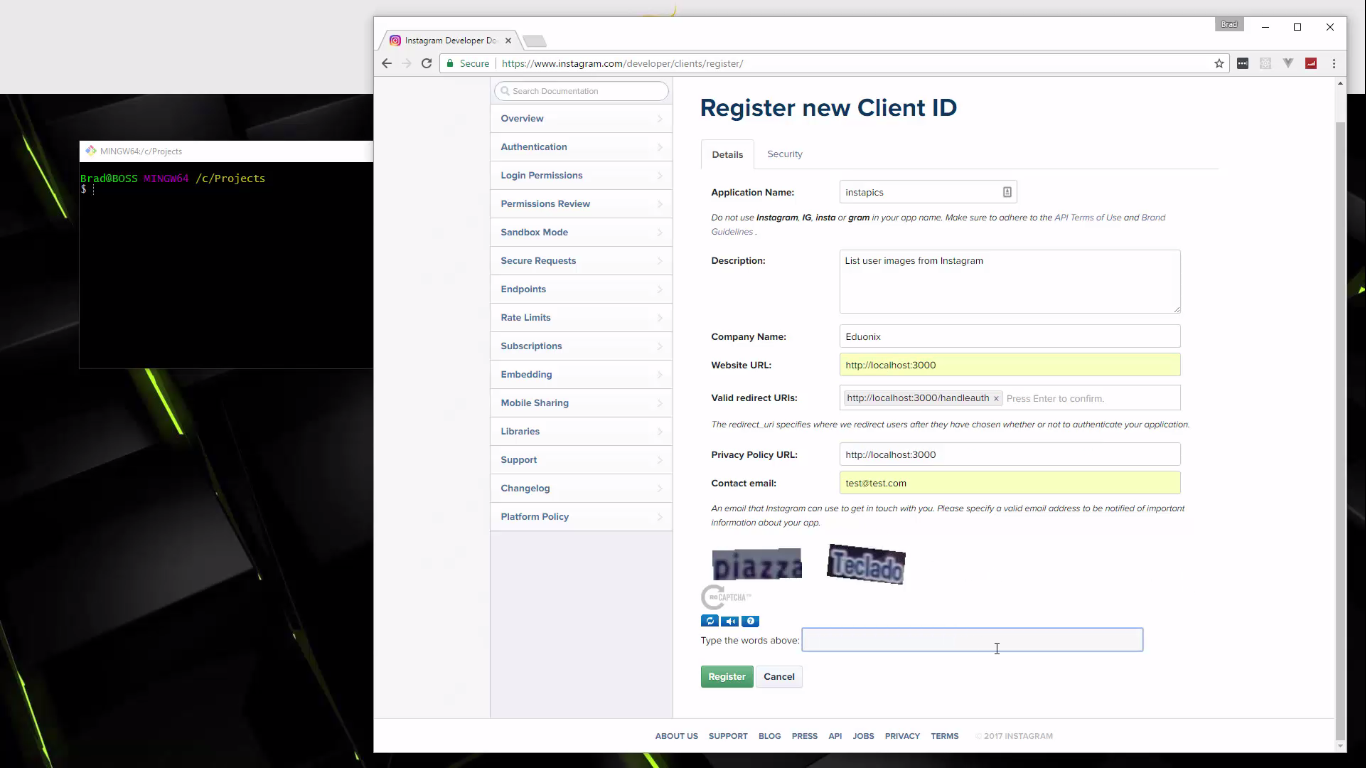
Task: Open PRESS footer link
Action: [805, 736]
